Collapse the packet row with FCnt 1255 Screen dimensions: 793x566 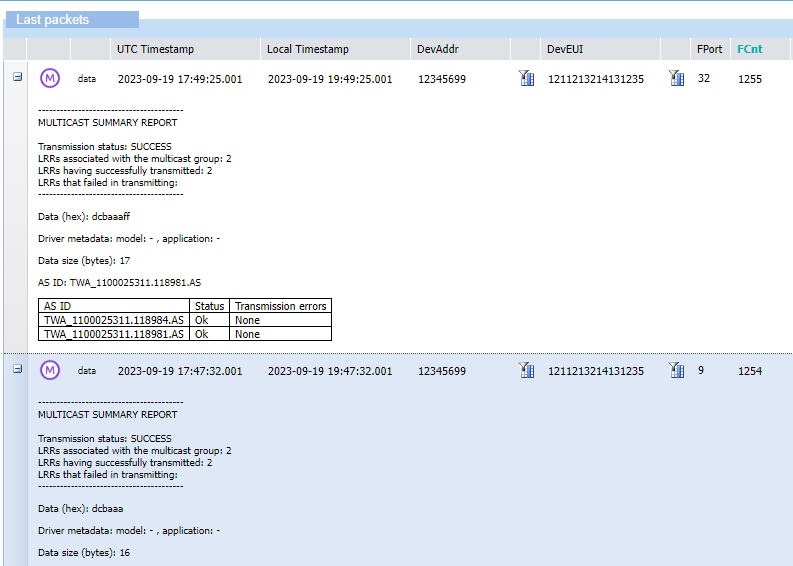click(x=17, y=77)
